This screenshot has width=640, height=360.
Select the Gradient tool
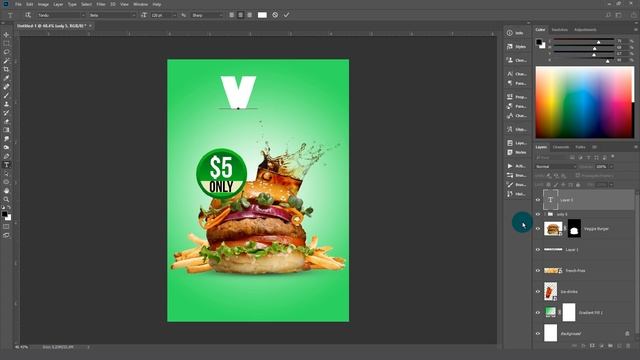(6, 130)
